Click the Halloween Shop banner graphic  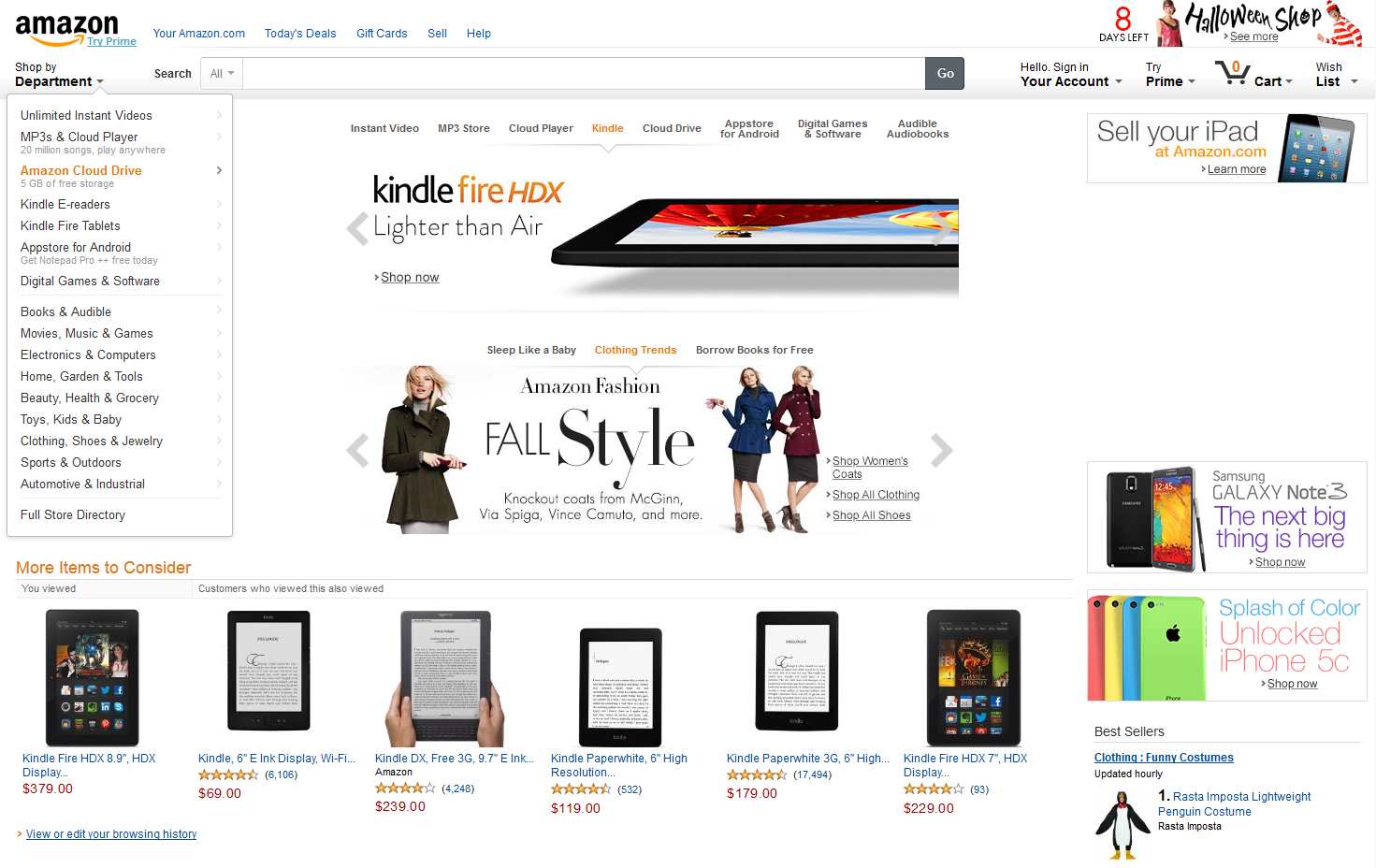tap(1259, 23)
